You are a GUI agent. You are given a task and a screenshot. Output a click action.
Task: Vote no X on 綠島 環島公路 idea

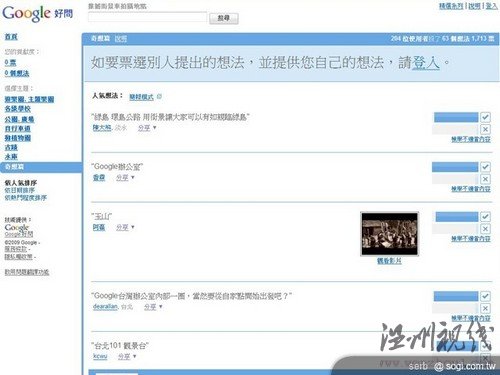point(485,129)
